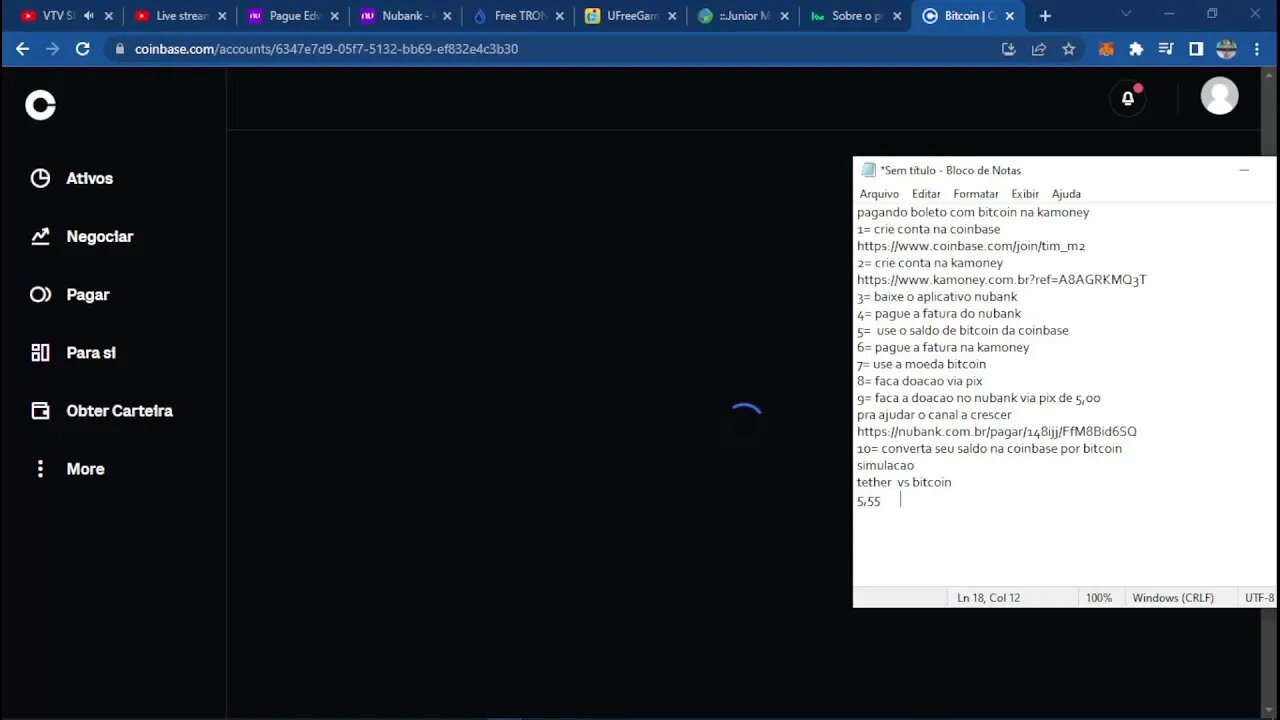Screen dimensions: 1280x720
Task: Click Notepad line with nubank.com.br/pagar link
Action: [997, 432]
